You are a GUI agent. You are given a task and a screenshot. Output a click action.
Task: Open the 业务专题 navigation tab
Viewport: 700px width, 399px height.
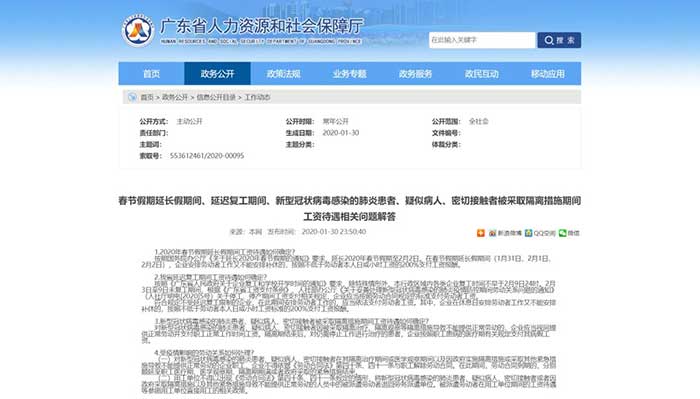350,74
